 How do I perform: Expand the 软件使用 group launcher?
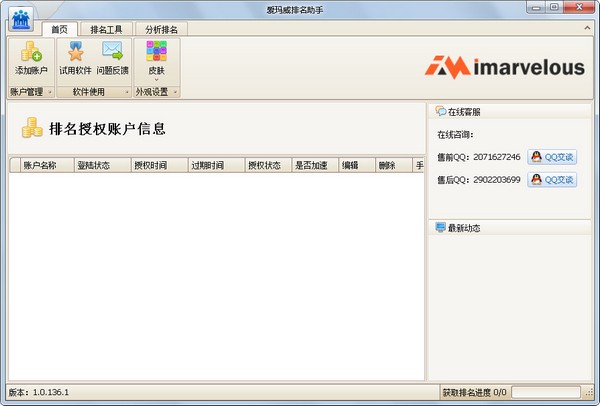coord(127,92)
